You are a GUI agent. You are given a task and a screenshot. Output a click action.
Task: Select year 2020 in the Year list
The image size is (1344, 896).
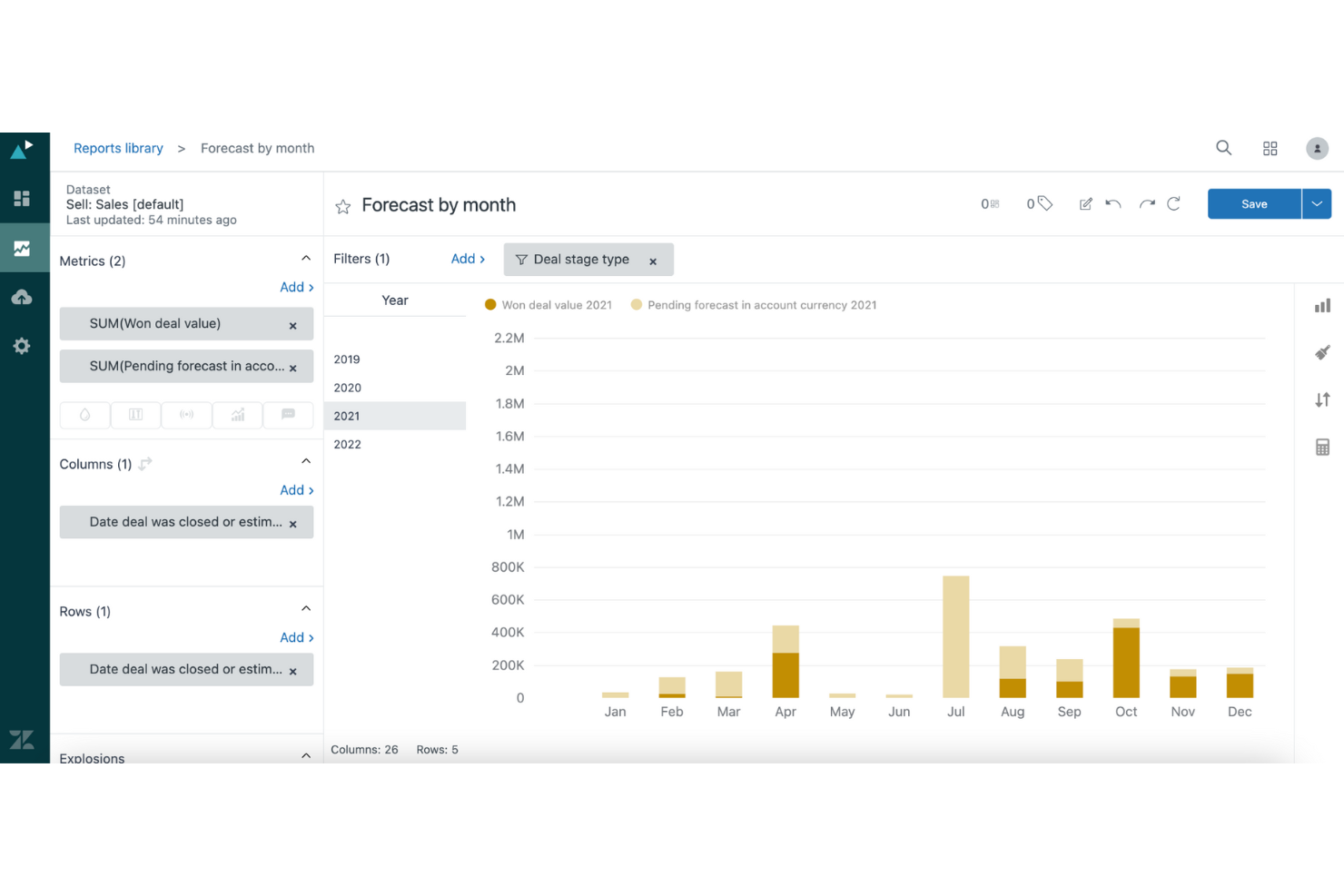(348, 388)
